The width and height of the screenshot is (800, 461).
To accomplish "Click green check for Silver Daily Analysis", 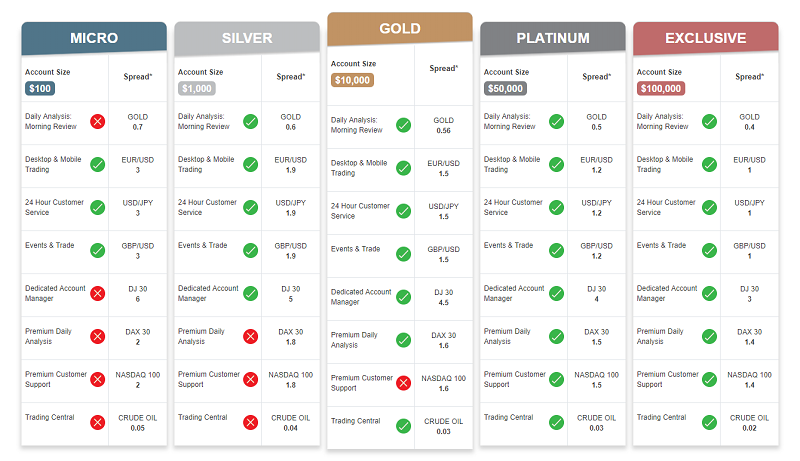I will (251, 121).
